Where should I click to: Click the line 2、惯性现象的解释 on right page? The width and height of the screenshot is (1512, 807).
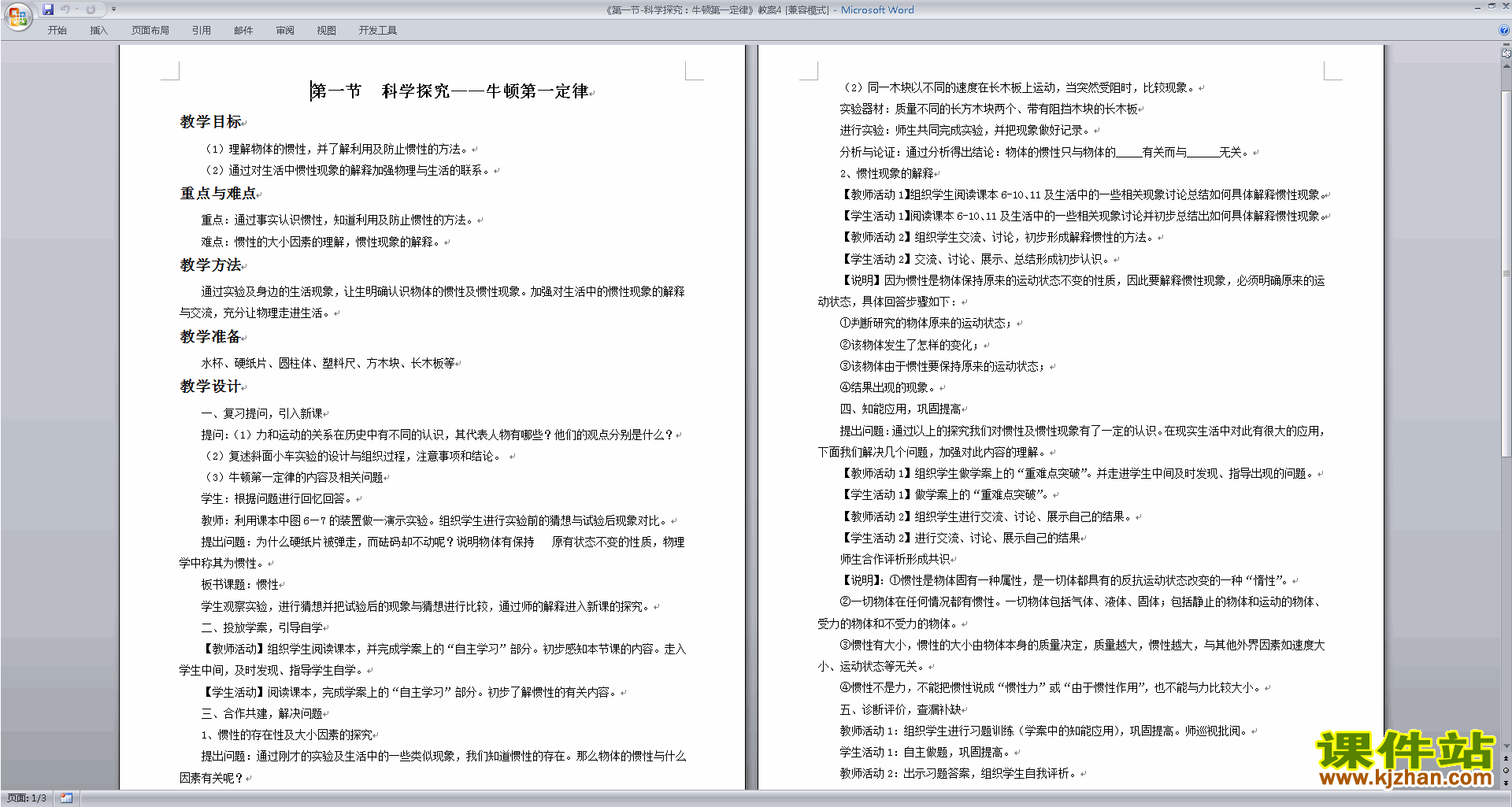click(887, 173)
